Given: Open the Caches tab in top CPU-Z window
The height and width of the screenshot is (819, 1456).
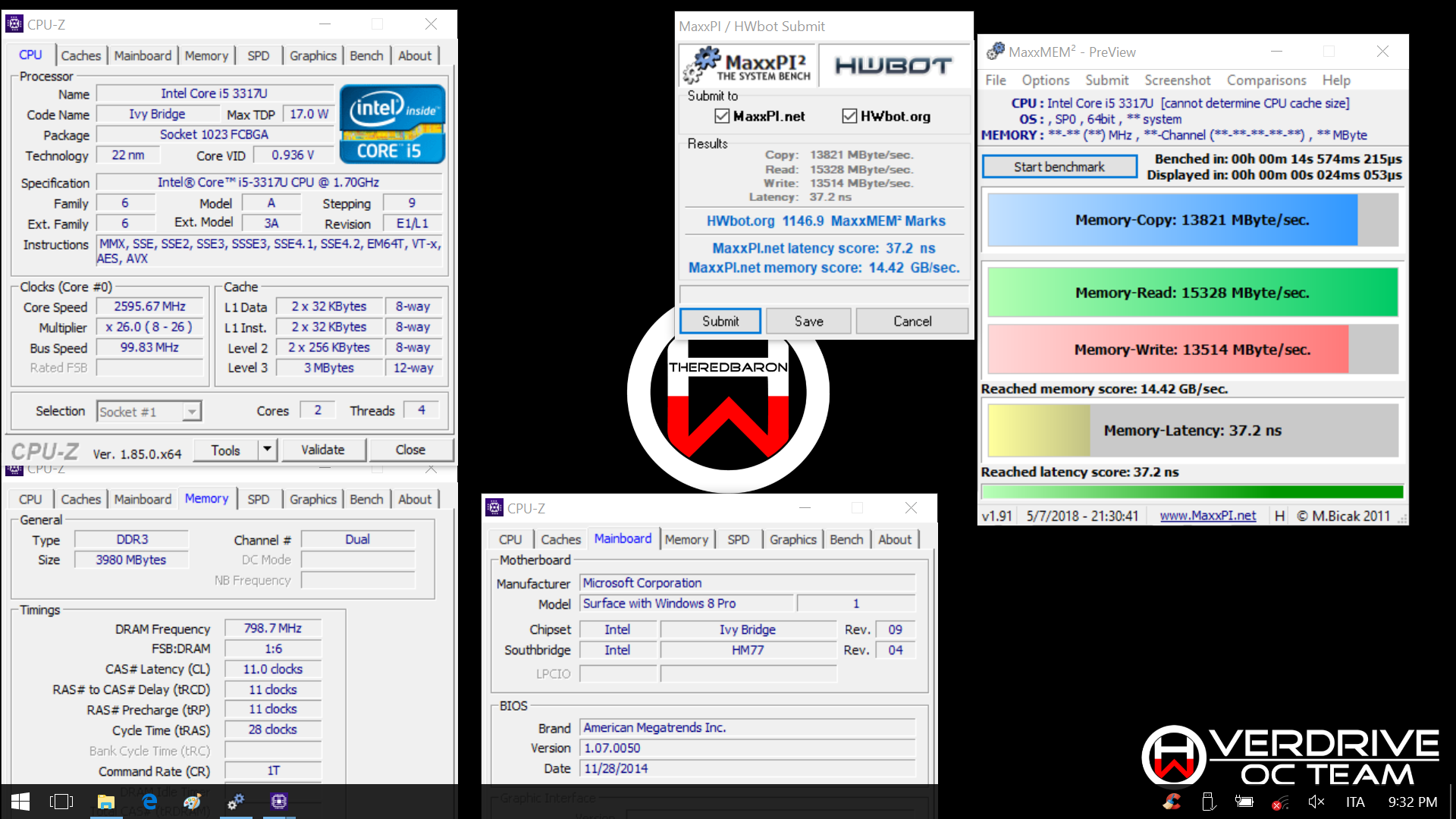Looking at the screenshot, I should 80,55.
